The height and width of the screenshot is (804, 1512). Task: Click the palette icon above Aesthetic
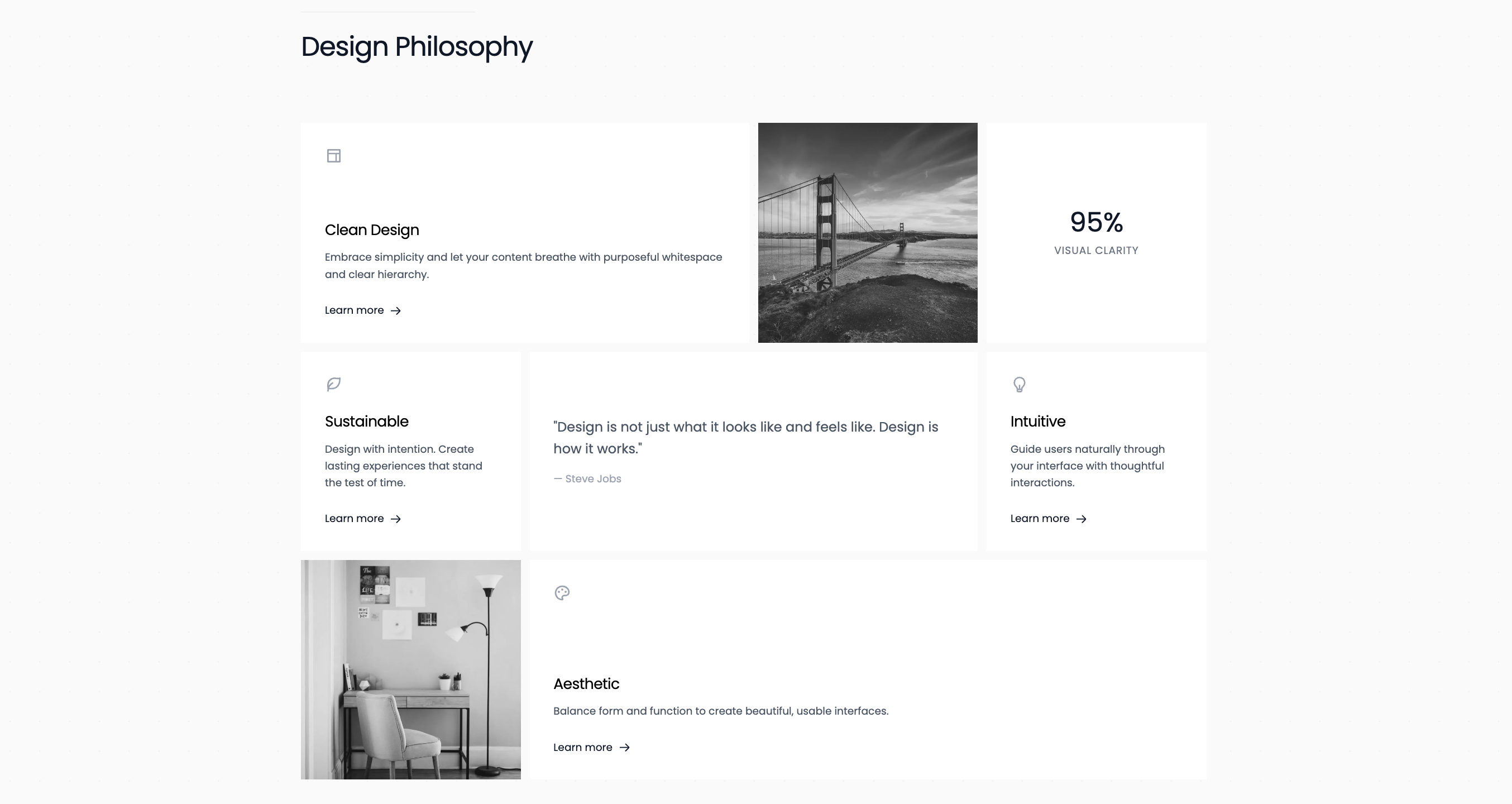562,593
